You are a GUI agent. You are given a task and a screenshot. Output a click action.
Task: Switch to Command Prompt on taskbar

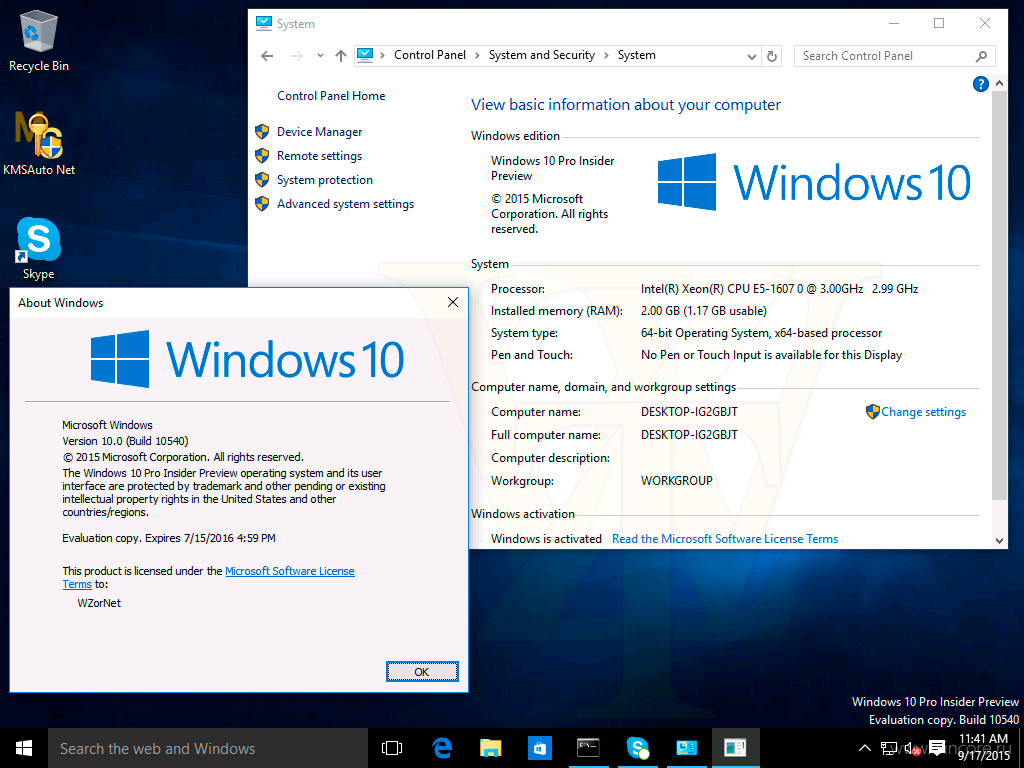(588, 748)
